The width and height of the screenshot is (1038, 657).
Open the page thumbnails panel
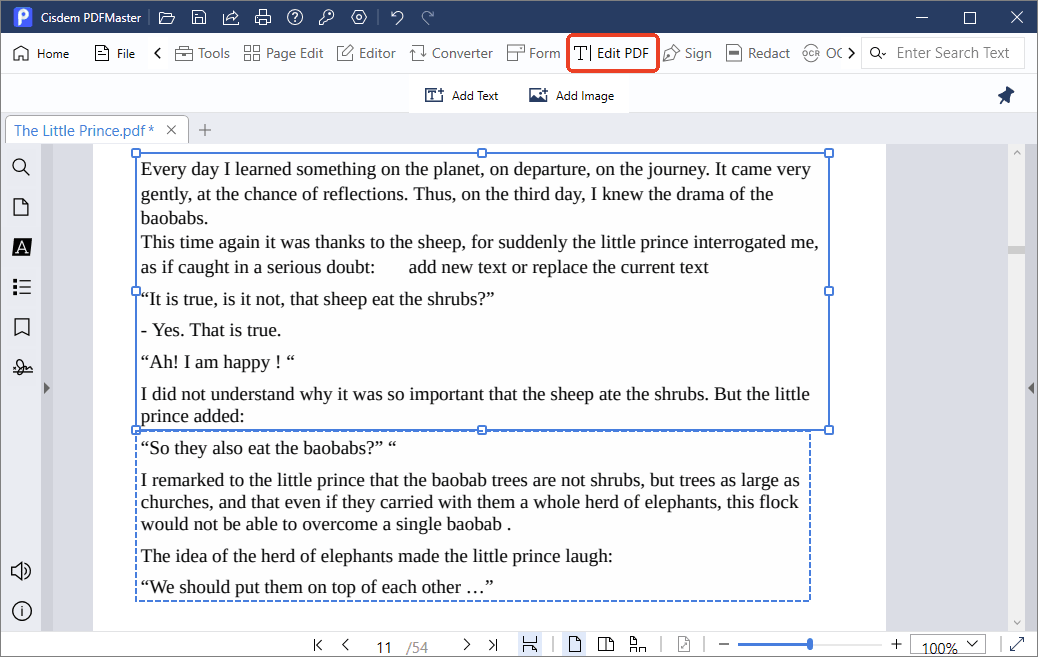tap(21, 207)
